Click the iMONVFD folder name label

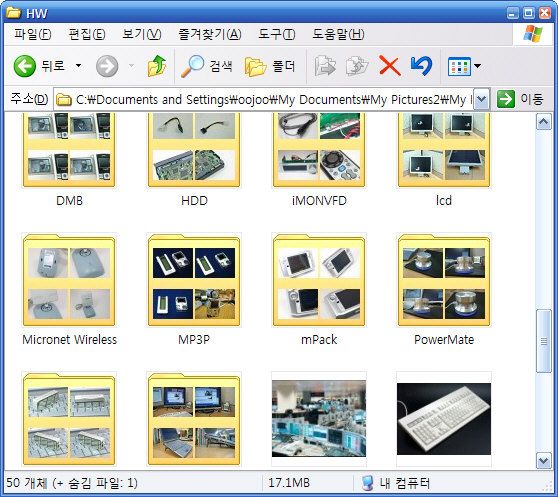tap(319, 201)
